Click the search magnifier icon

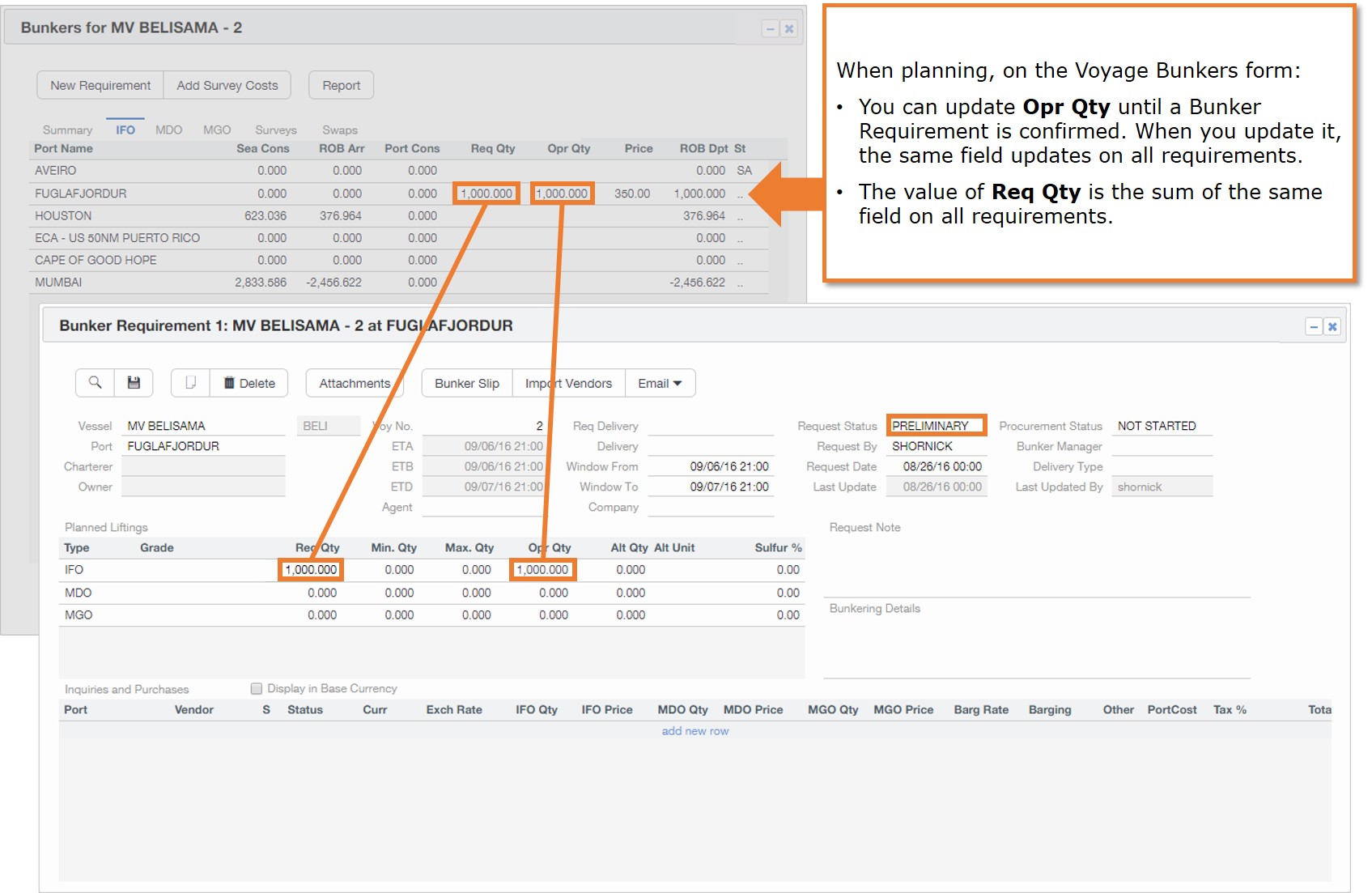point(95,383)
